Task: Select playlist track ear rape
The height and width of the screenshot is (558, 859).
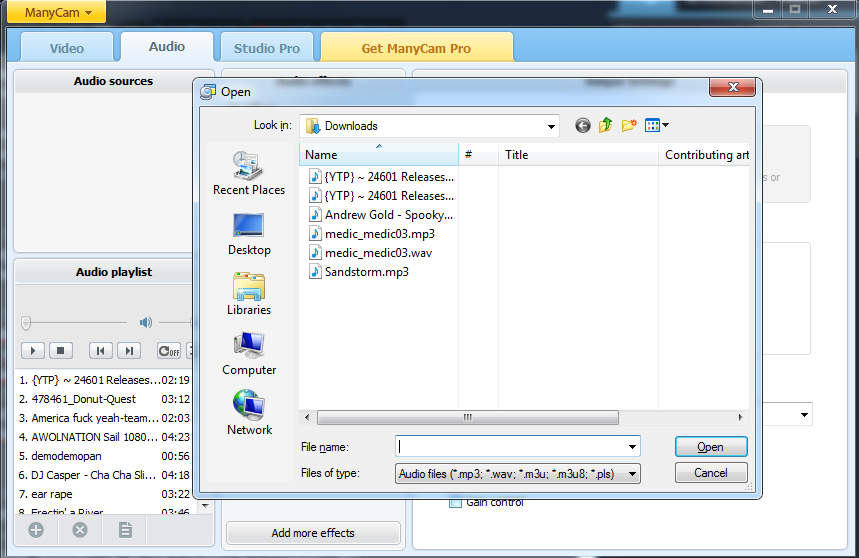Action: coord(104,494)
